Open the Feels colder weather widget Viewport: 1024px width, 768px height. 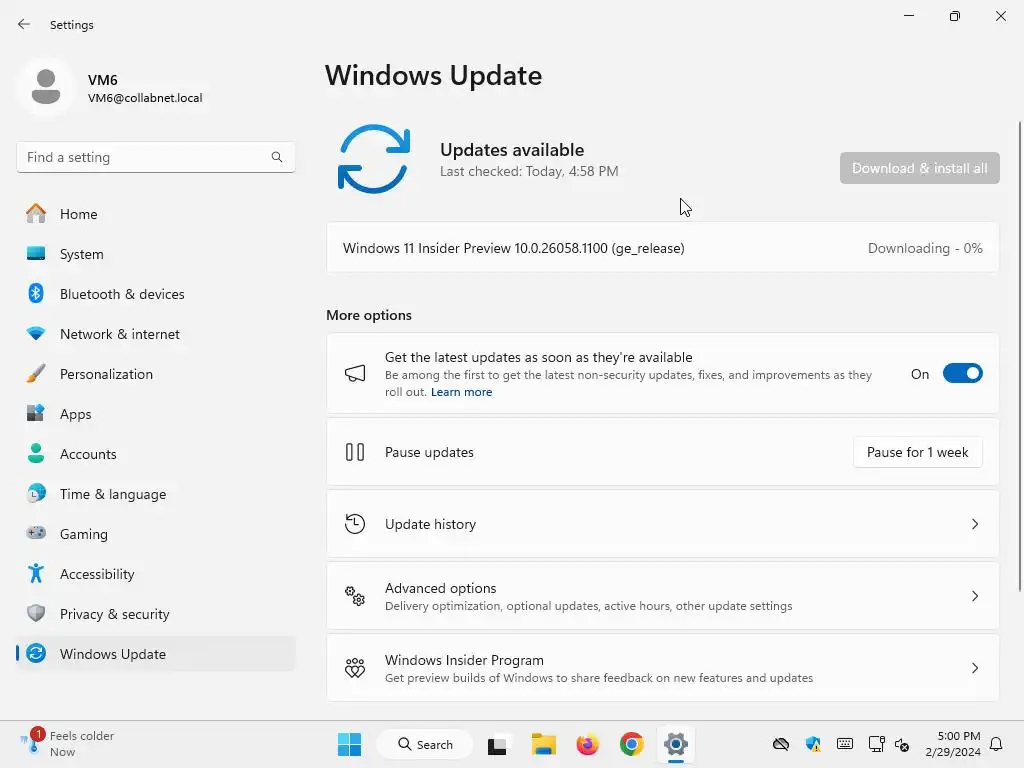67,744
